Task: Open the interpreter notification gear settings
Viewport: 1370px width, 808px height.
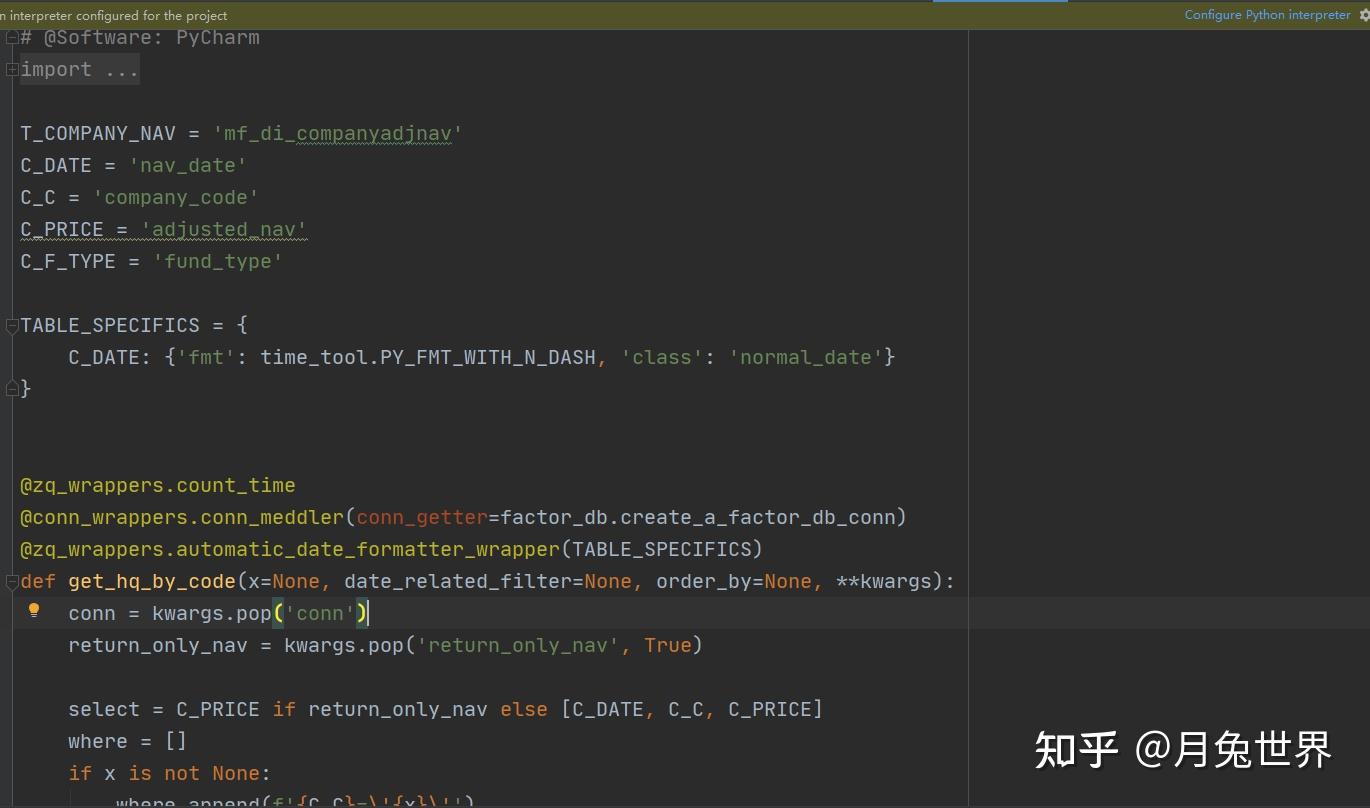Action: [1364, 15]
